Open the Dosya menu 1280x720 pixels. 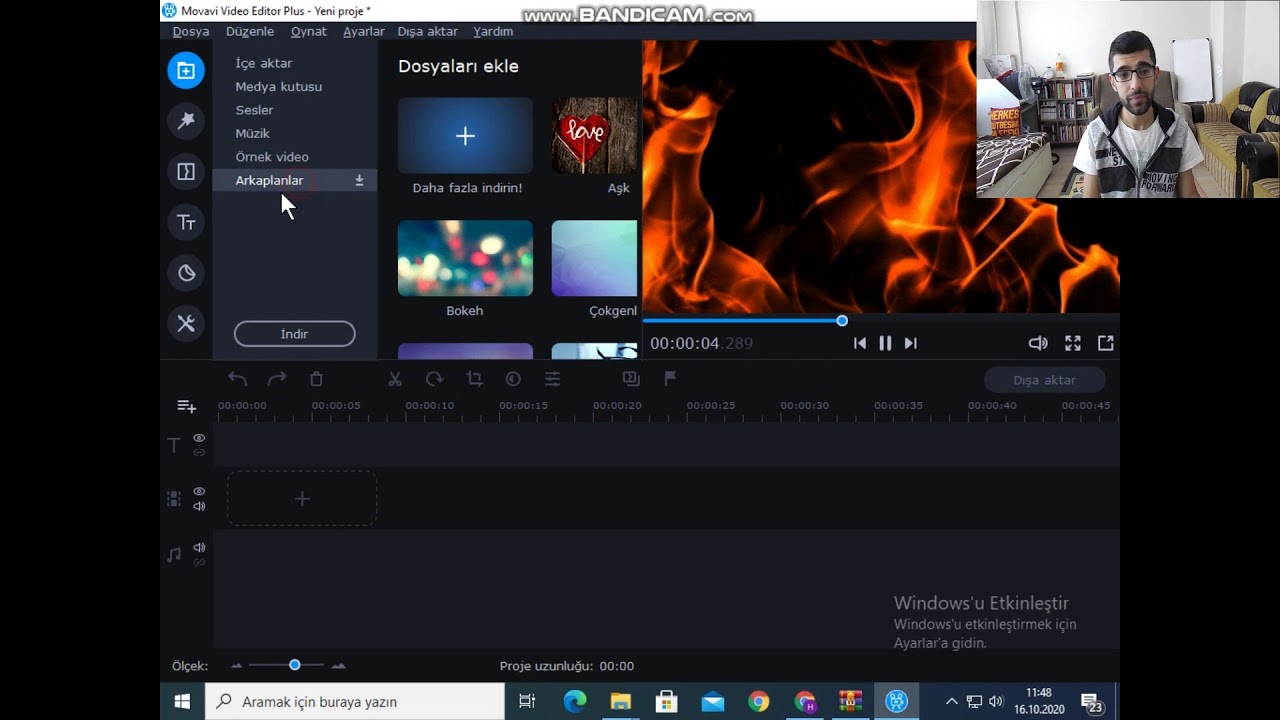[x=191, y=31]
